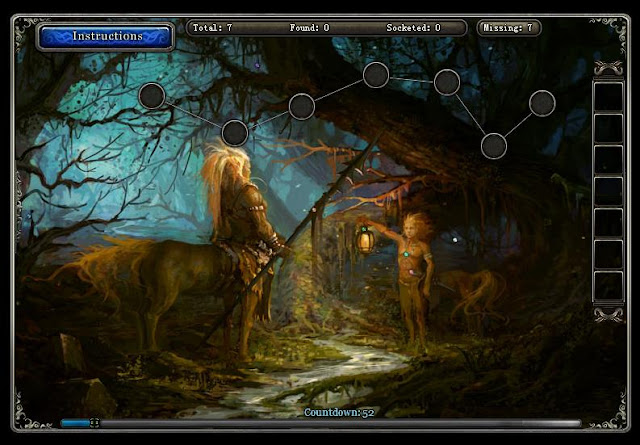Select the fifth inventory slot from the top

point(608,222)
